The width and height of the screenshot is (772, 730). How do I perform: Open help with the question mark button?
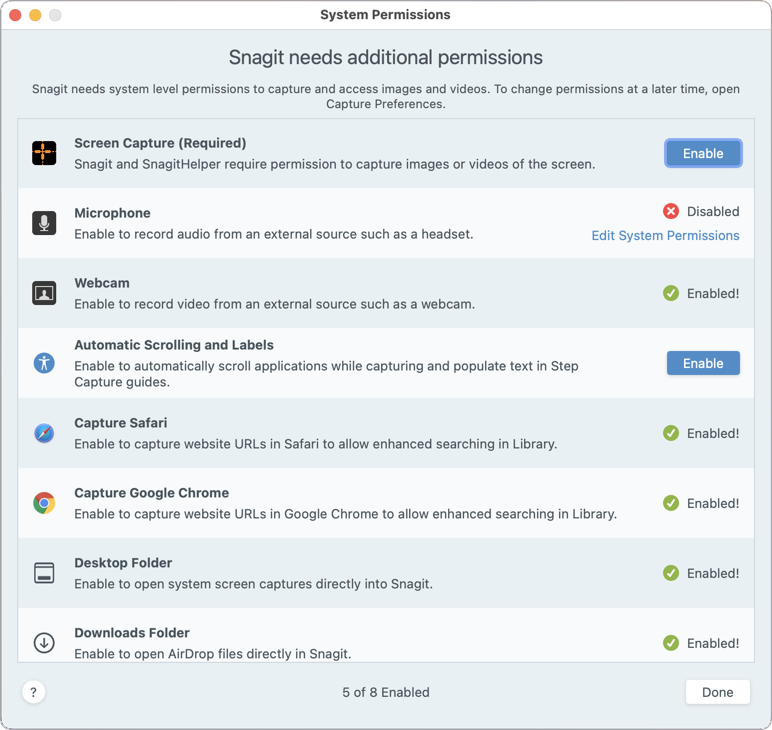[33, 692]
